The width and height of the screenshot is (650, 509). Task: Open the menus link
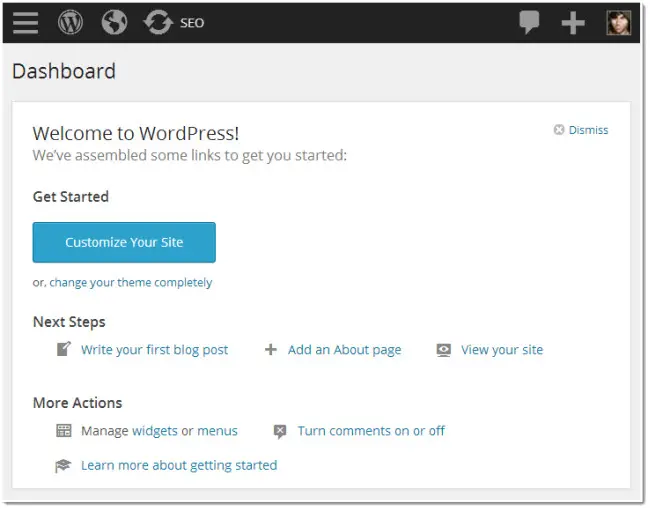(217, 431)
